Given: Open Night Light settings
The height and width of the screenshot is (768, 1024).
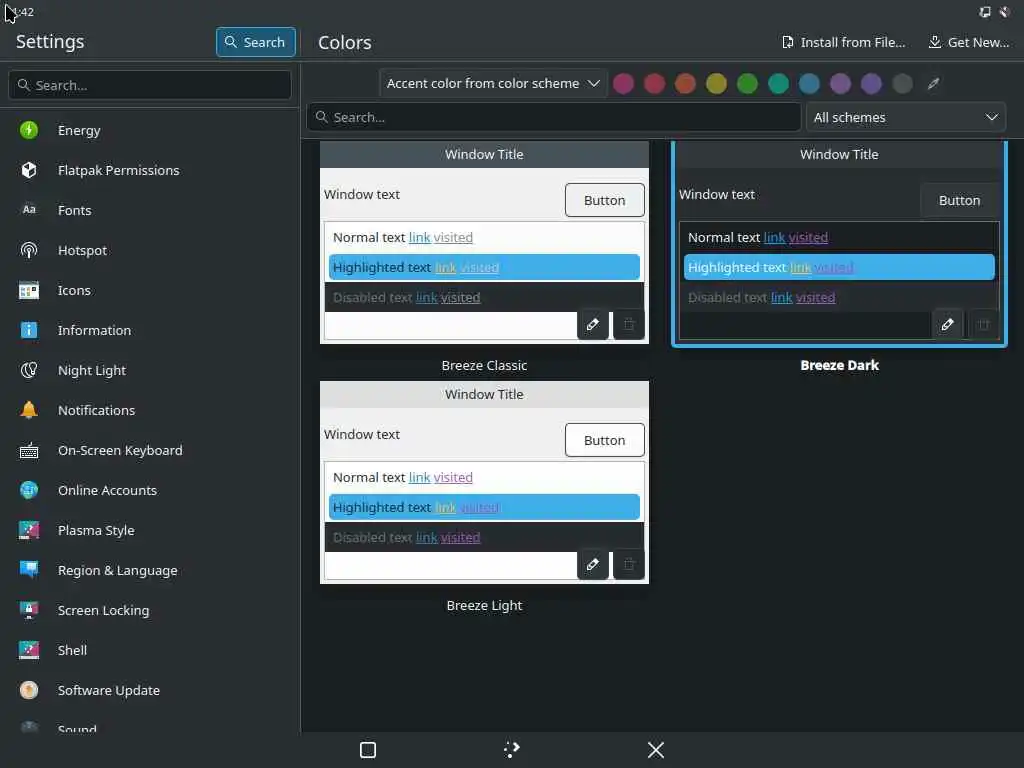Looking at the screenshot, I should (x=150, y=370).
